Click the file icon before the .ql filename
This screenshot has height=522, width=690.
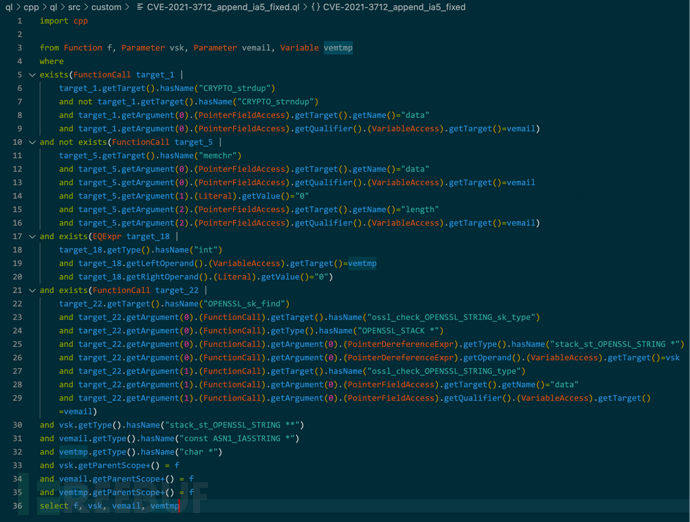tap(139, 7)
